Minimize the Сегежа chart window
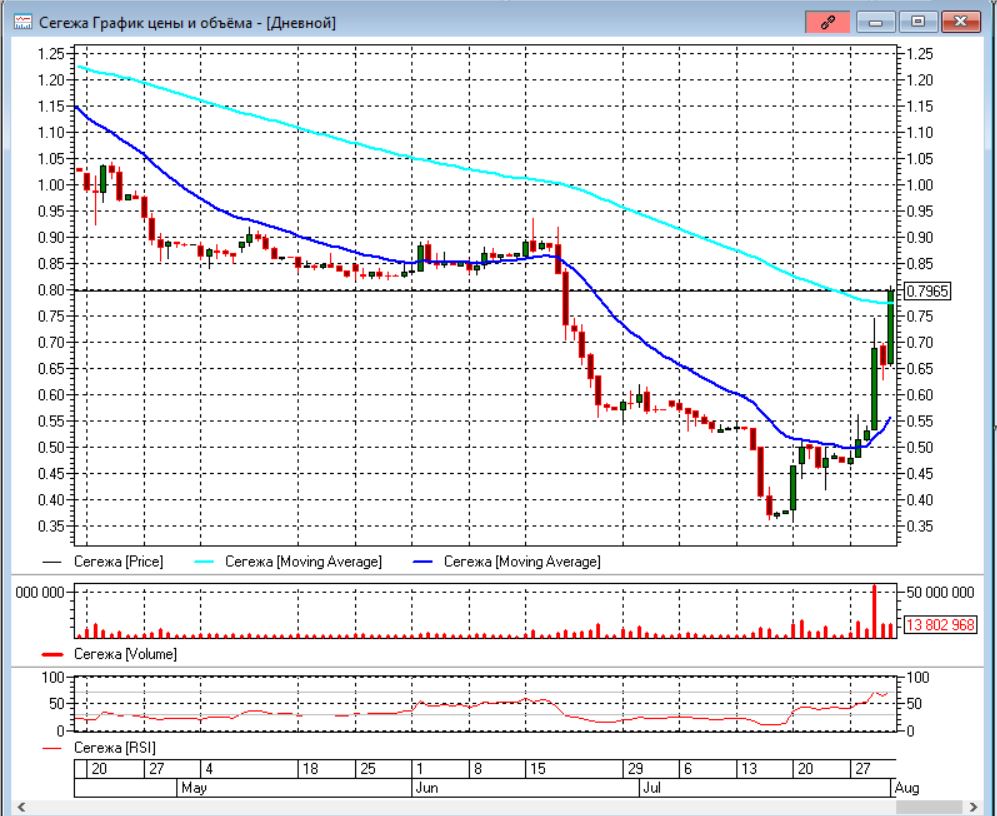The image size is (997, 816). pyautogui.click(x=876, y=22)
